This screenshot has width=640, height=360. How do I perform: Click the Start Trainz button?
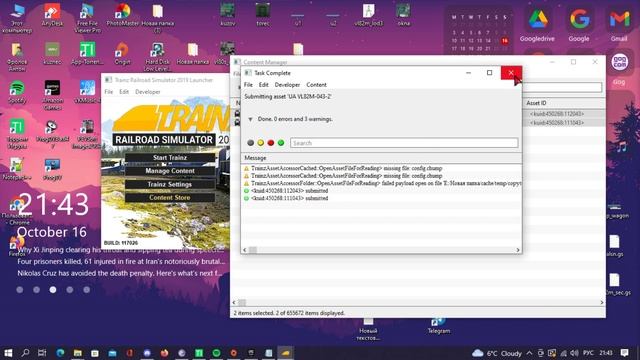tap(170, 158)
